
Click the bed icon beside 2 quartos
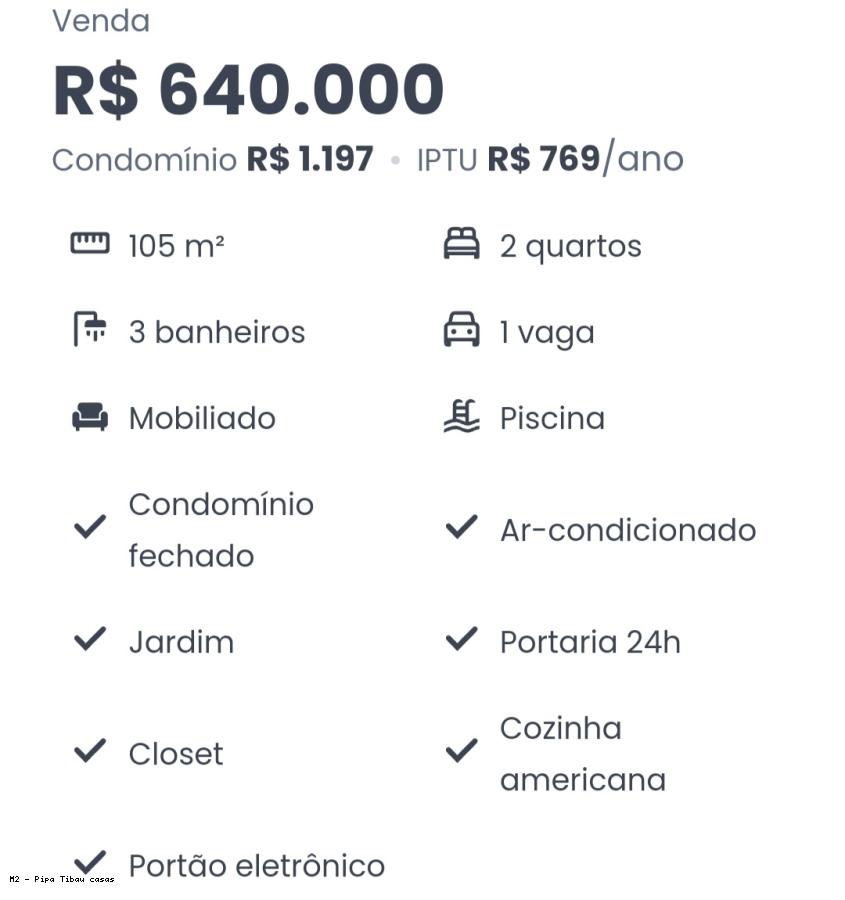click(462, 243)
